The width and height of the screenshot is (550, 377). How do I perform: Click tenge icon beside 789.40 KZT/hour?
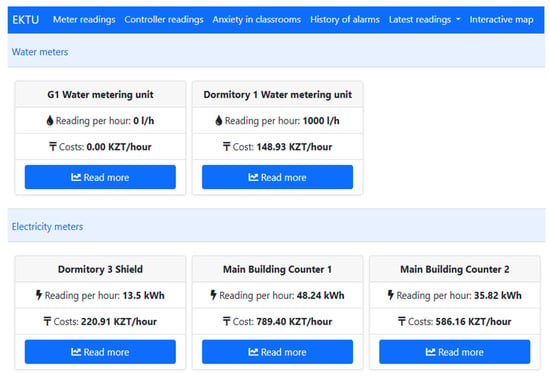227,321
